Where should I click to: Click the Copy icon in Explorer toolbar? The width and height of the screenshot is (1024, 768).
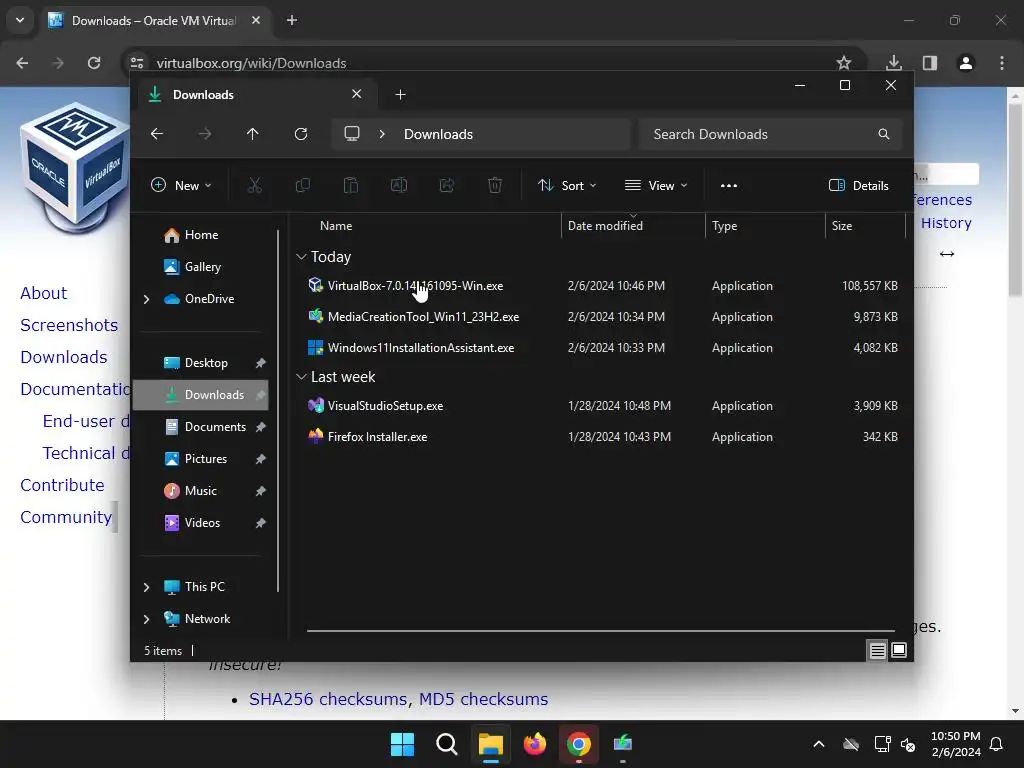click(x=302, y=185)
